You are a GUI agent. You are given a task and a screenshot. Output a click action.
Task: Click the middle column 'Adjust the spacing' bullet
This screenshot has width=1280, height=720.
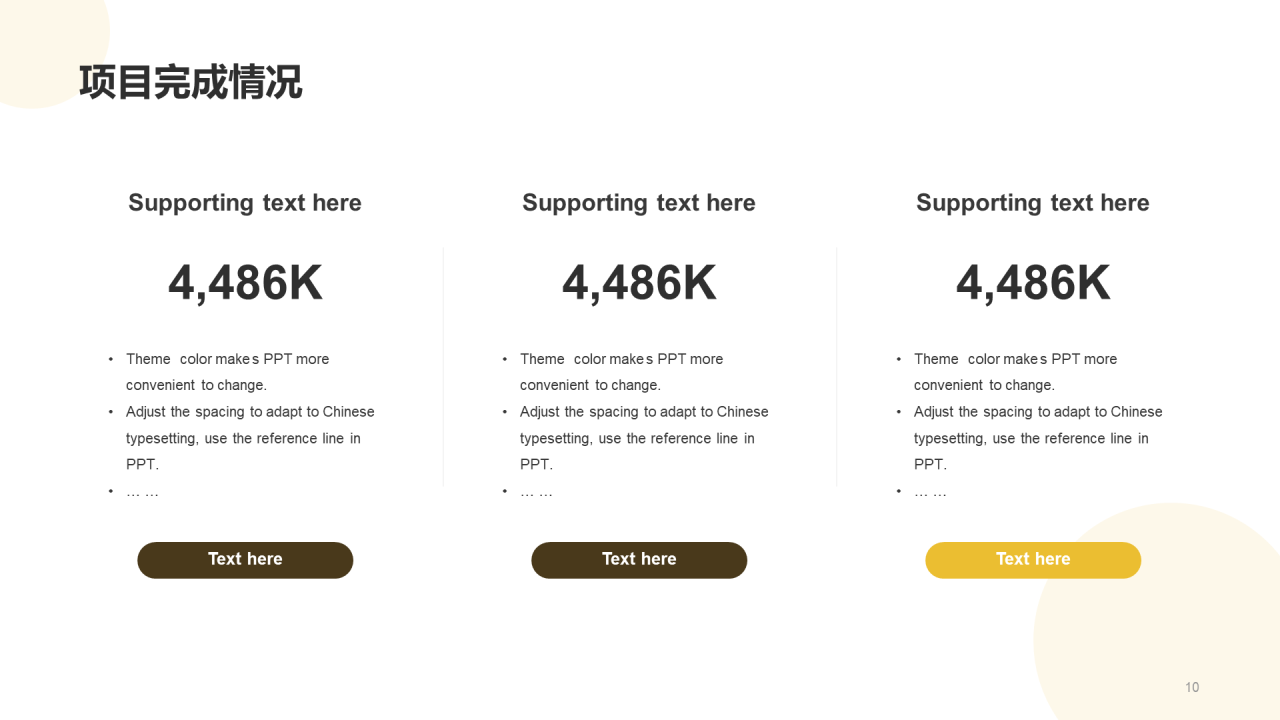pos(644,438)
